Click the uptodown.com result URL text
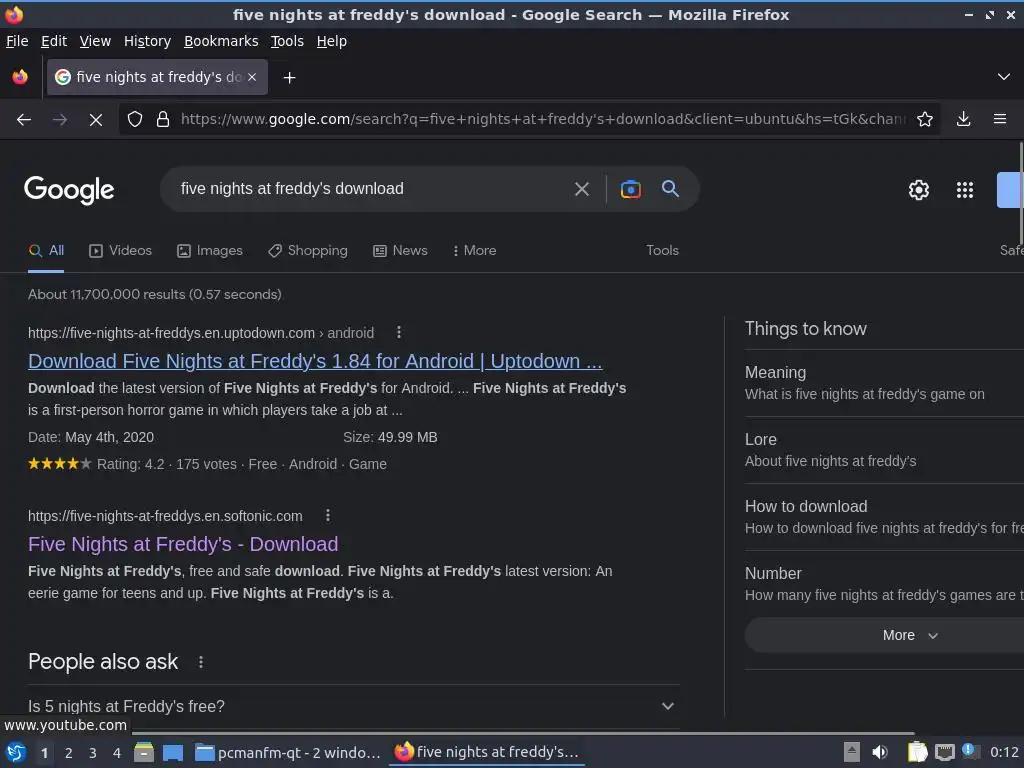 coord(201,333)
